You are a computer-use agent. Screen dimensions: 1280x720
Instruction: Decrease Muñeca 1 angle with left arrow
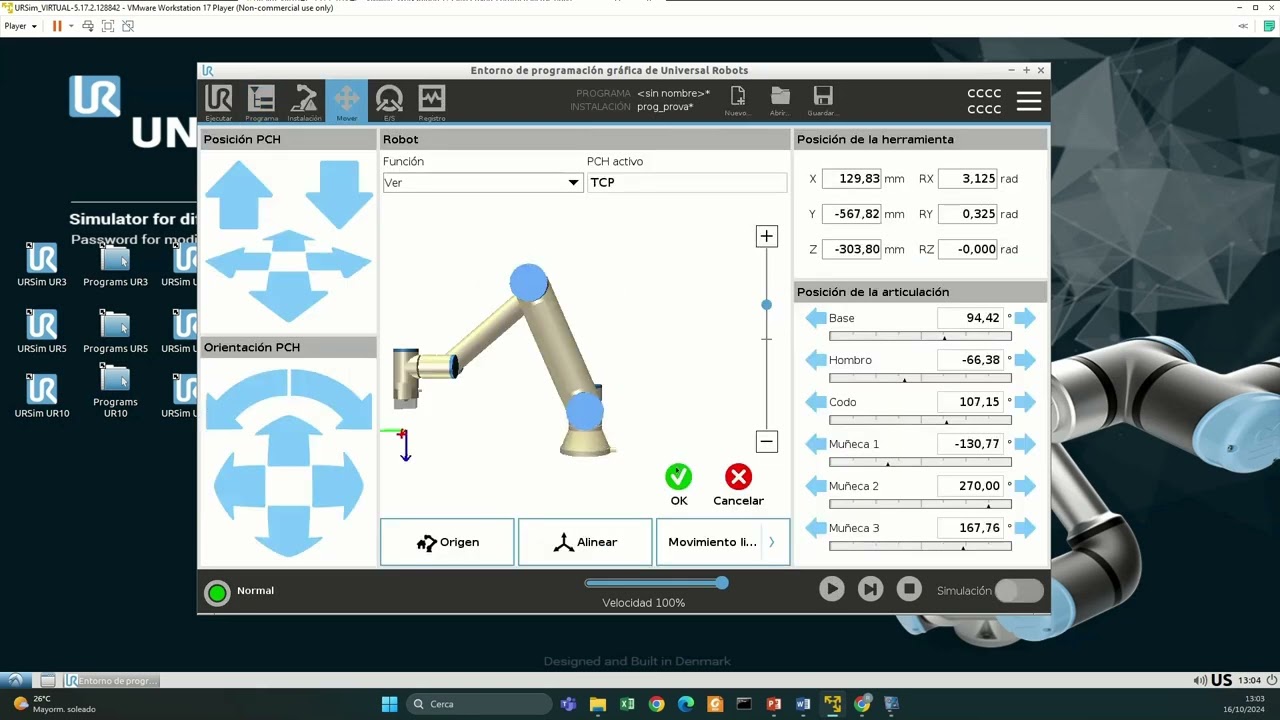click(x=816, y=444)
